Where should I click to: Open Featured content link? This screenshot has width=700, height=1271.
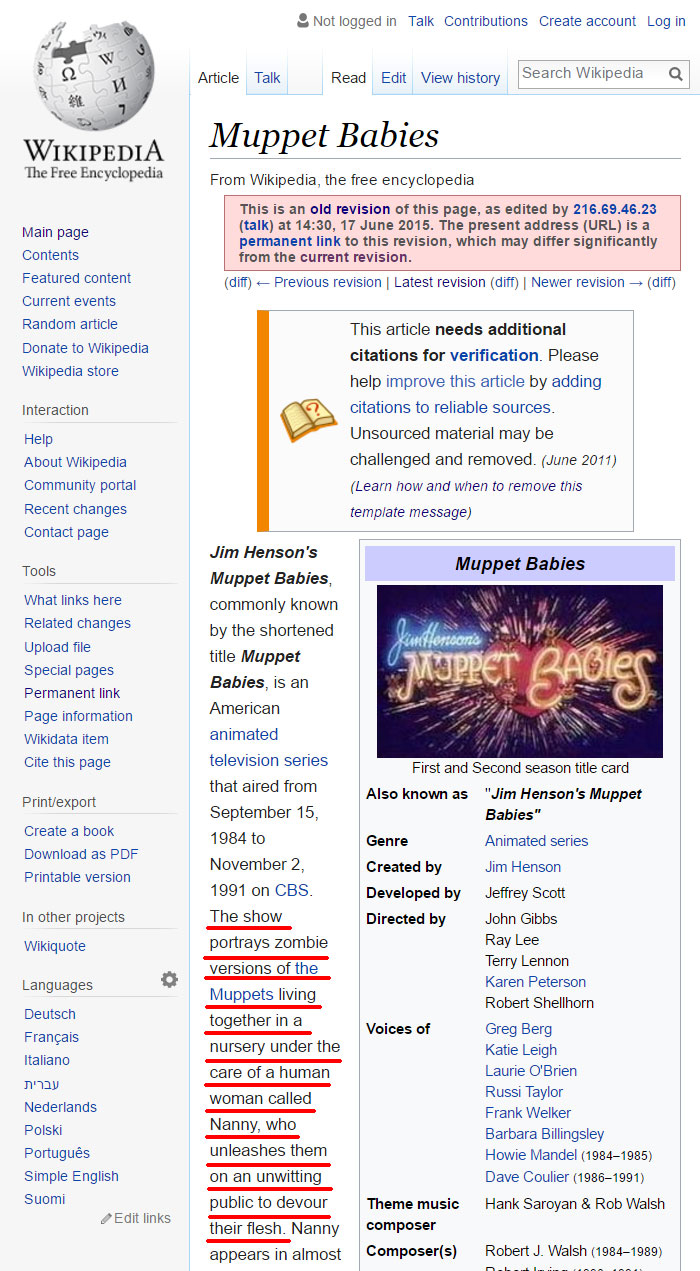[76, 278]
